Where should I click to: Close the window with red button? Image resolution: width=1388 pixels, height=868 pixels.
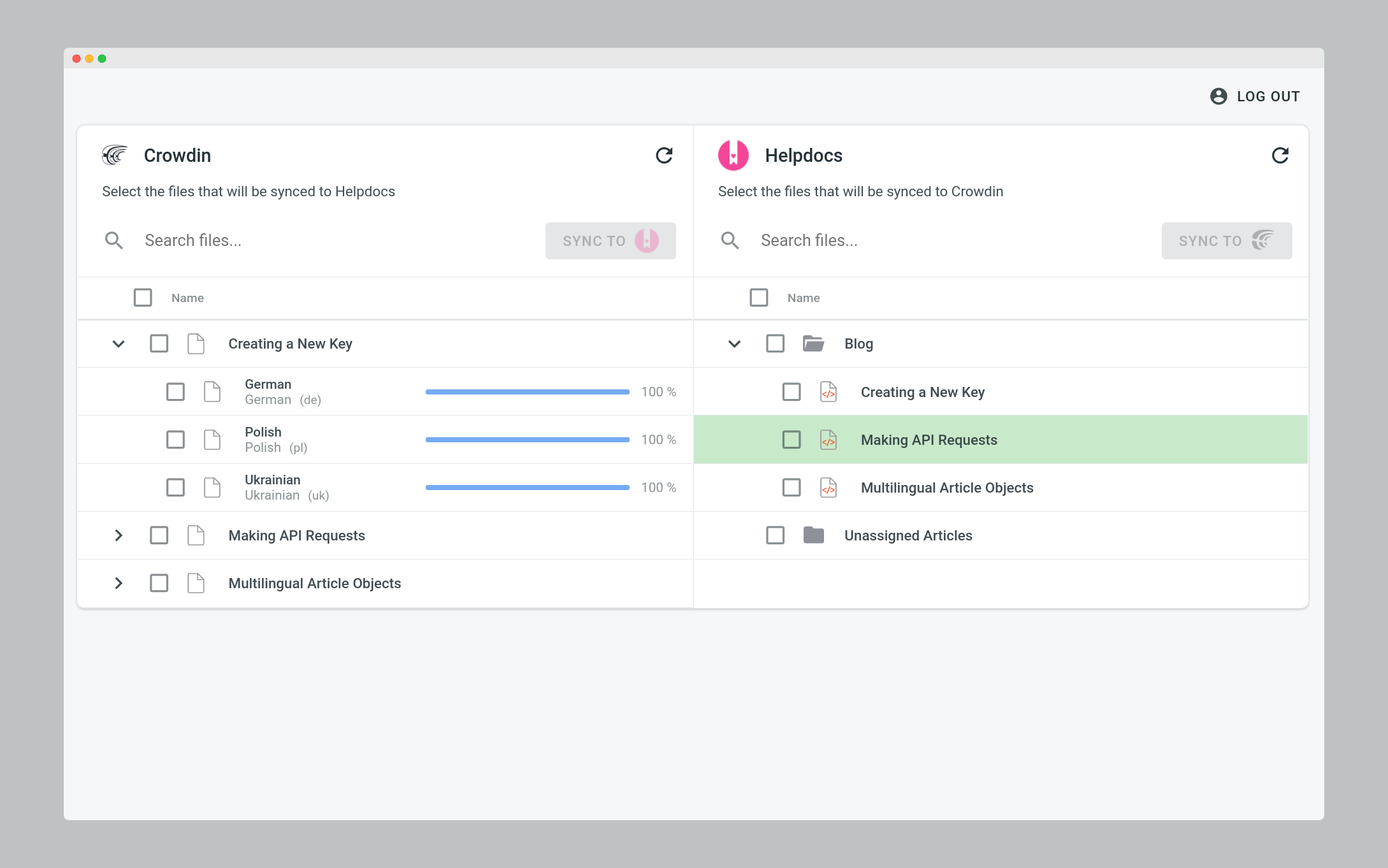pos(76,59)
